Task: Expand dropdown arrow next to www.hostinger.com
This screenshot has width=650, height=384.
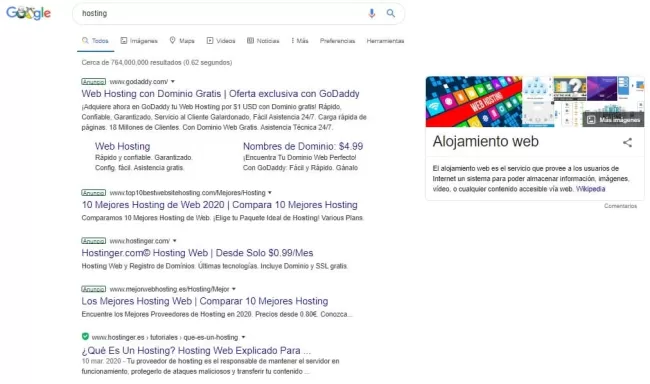Action: [175, 241]
